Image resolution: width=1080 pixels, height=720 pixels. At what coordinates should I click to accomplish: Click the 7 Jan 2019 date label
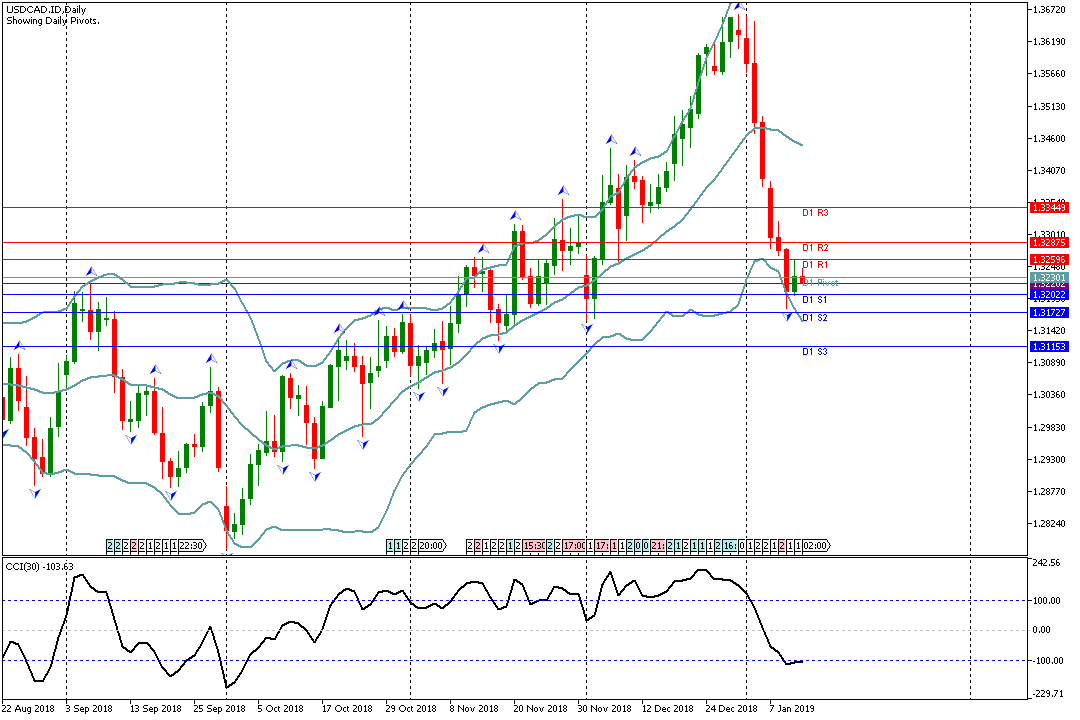click(792, 709)
